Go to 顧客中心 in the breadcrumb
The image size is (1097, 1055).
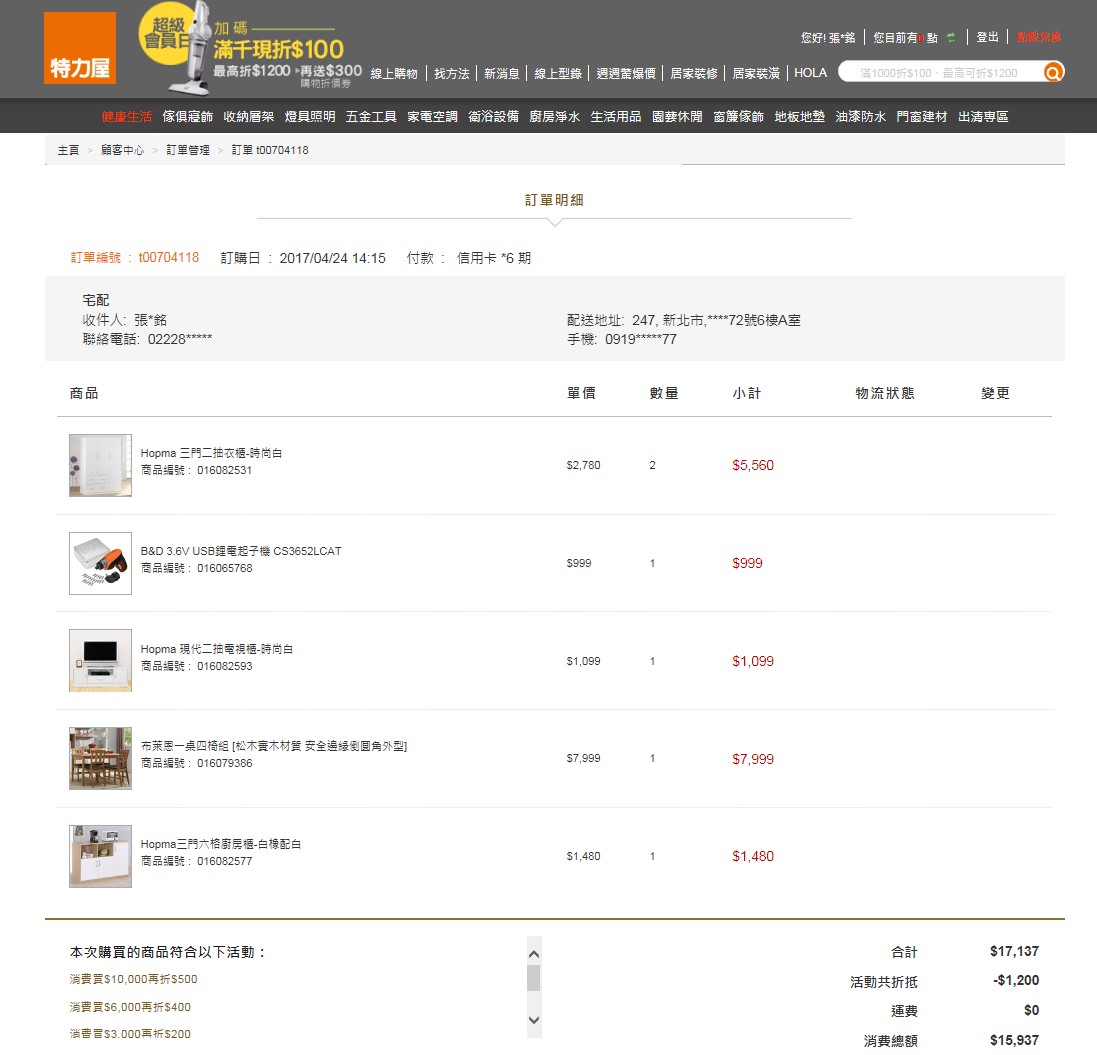point(122,150)
